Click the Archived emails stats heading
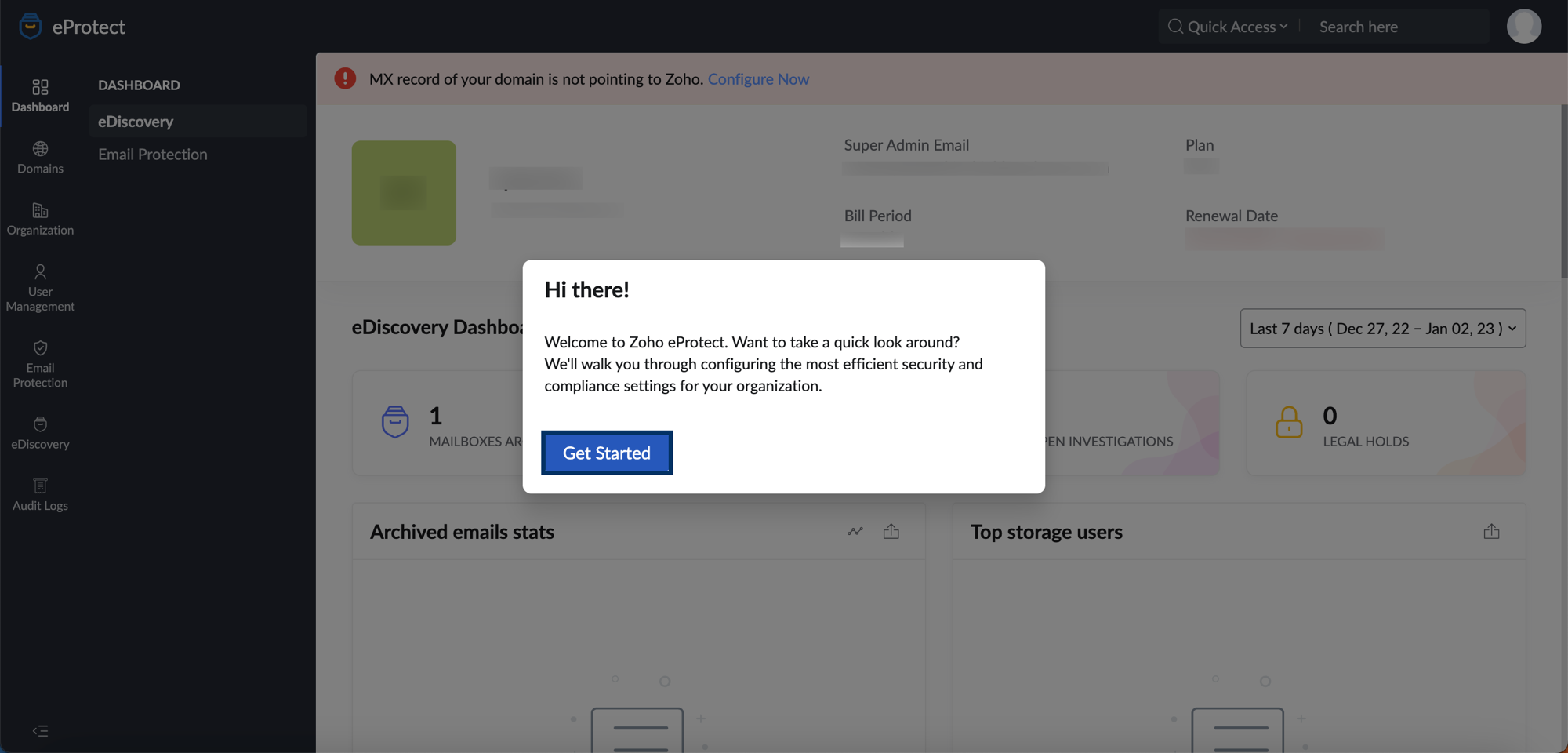 462,532
